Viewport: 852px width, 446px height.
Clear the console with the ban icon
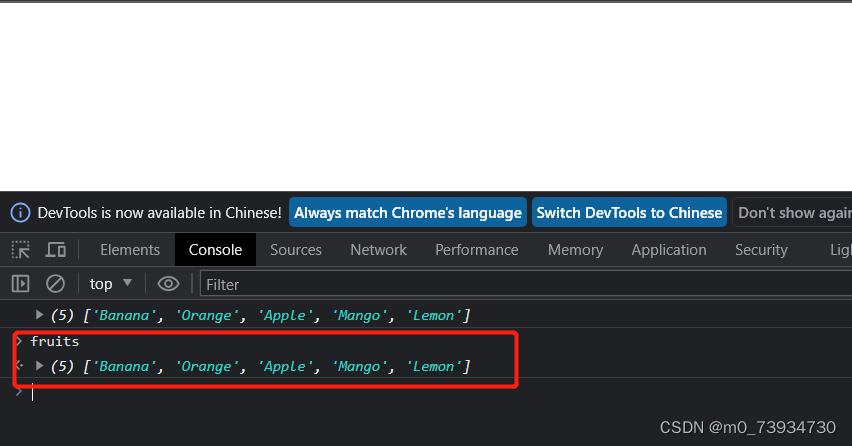[x=55, y=284]
